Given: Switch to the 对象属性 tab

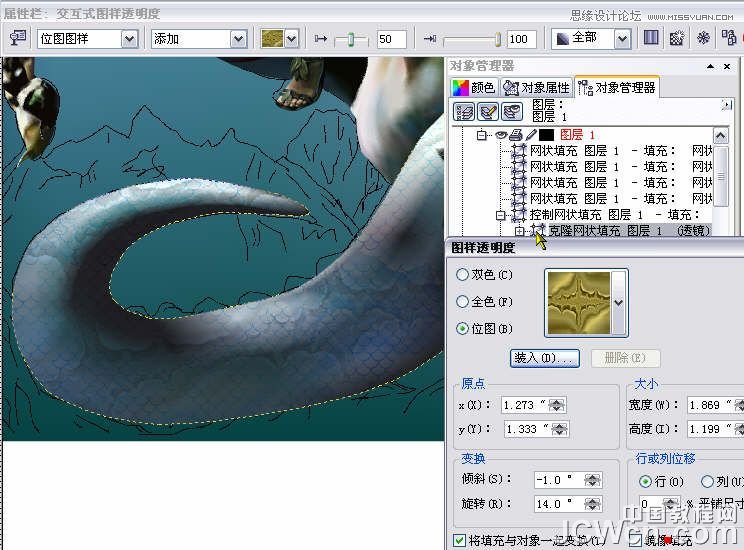Looking at the screenshot, I should 536,87.
